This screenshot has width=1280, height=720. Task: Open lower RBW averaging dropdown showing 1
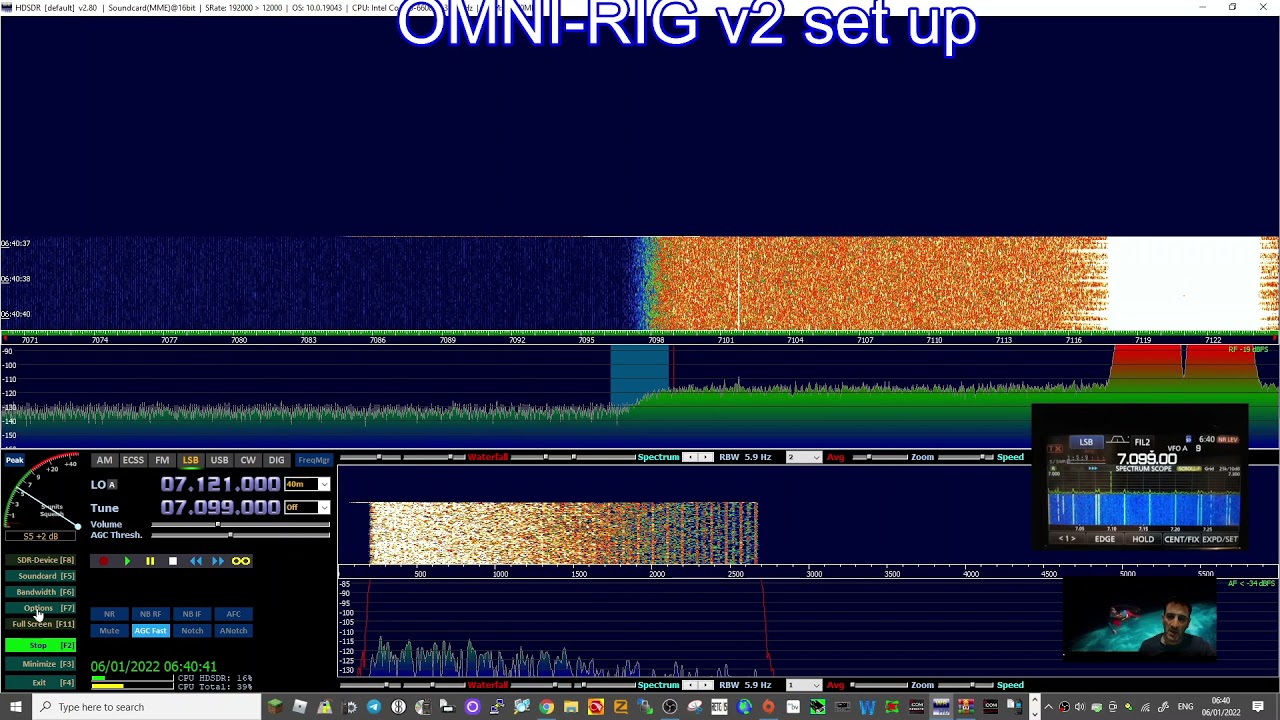[803, 685]
